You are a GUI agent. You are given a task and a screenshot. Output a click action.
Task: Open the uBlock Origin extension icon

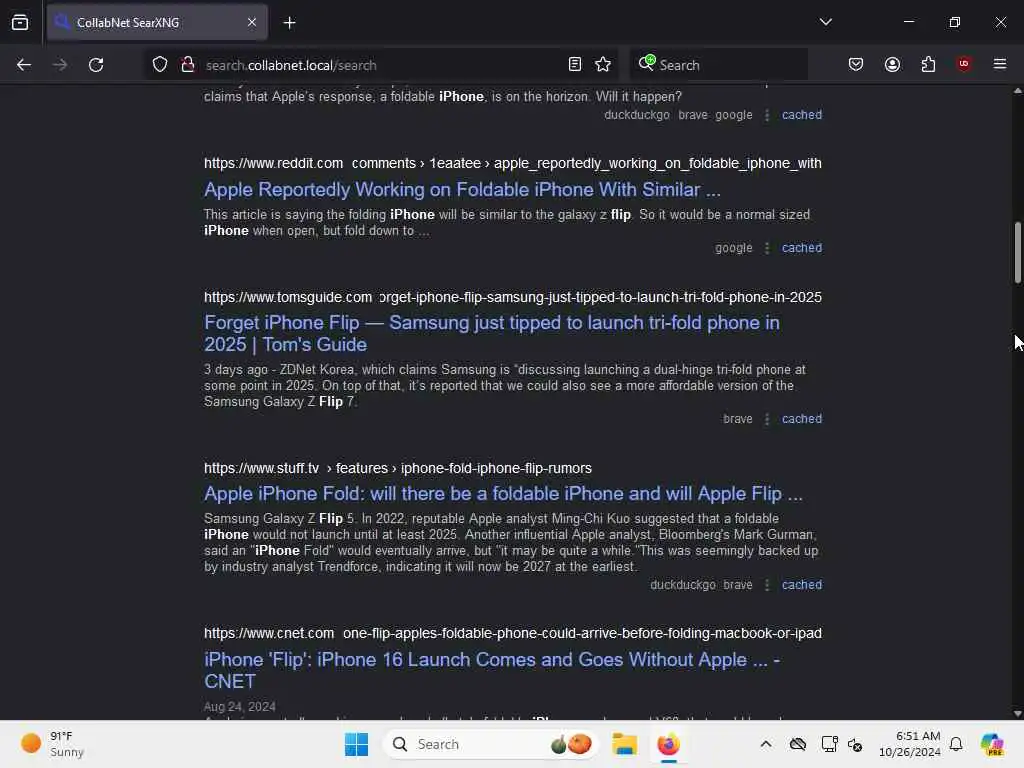963,64
